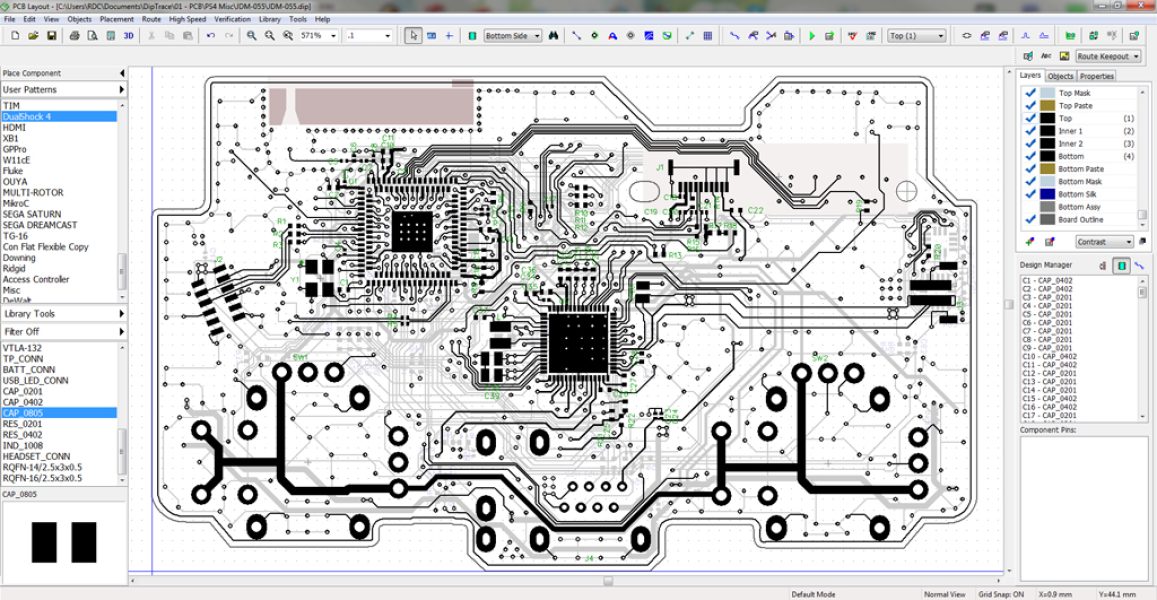Enable the Bottom Assy layer checkbox
The image size is (1157, 600).
tap(1030, 207)
